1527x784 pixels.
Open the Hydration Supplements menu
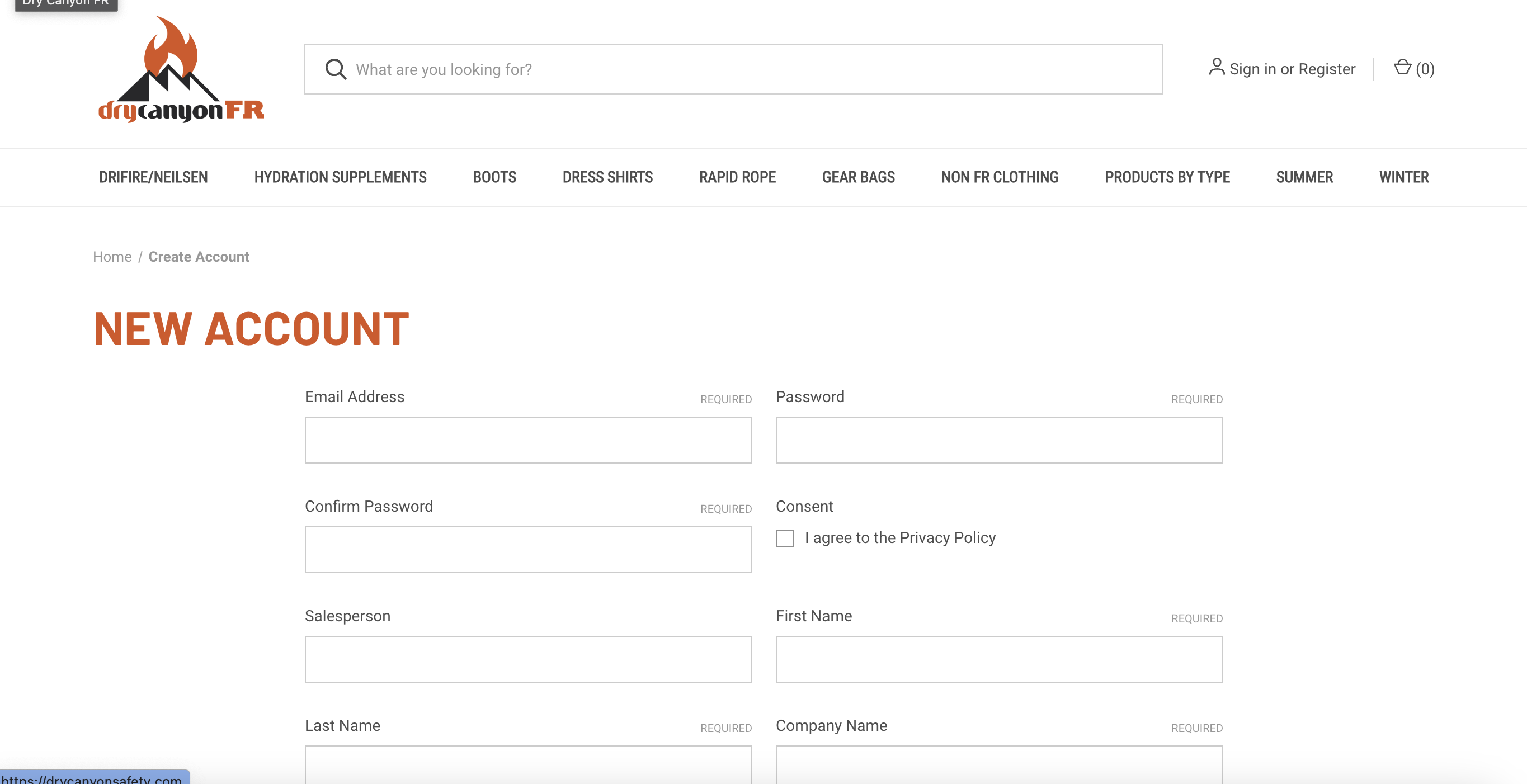(x=340, y=177)
